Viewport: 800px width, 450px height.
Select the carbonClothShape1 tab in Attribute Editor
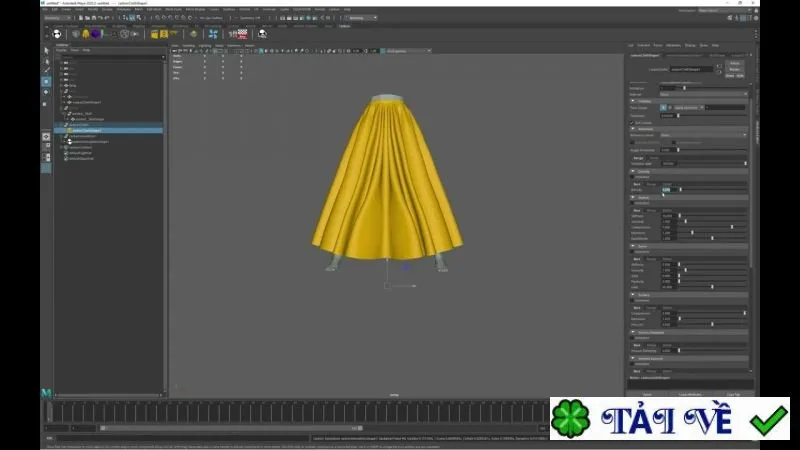tap(645, 55)
